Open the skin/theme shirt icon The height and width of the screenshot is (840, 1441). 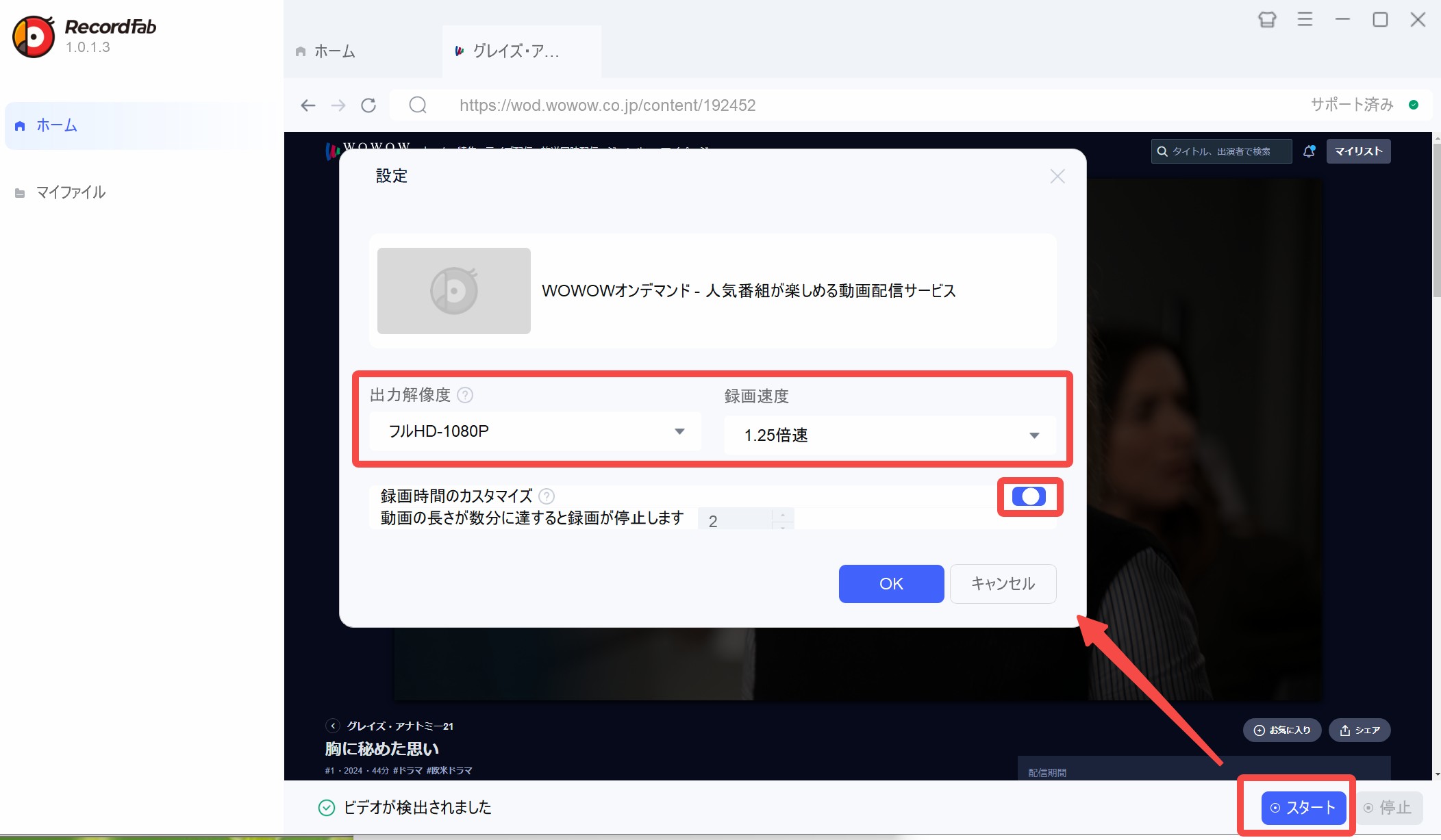pyautogui.click(x=1267, y=20)
